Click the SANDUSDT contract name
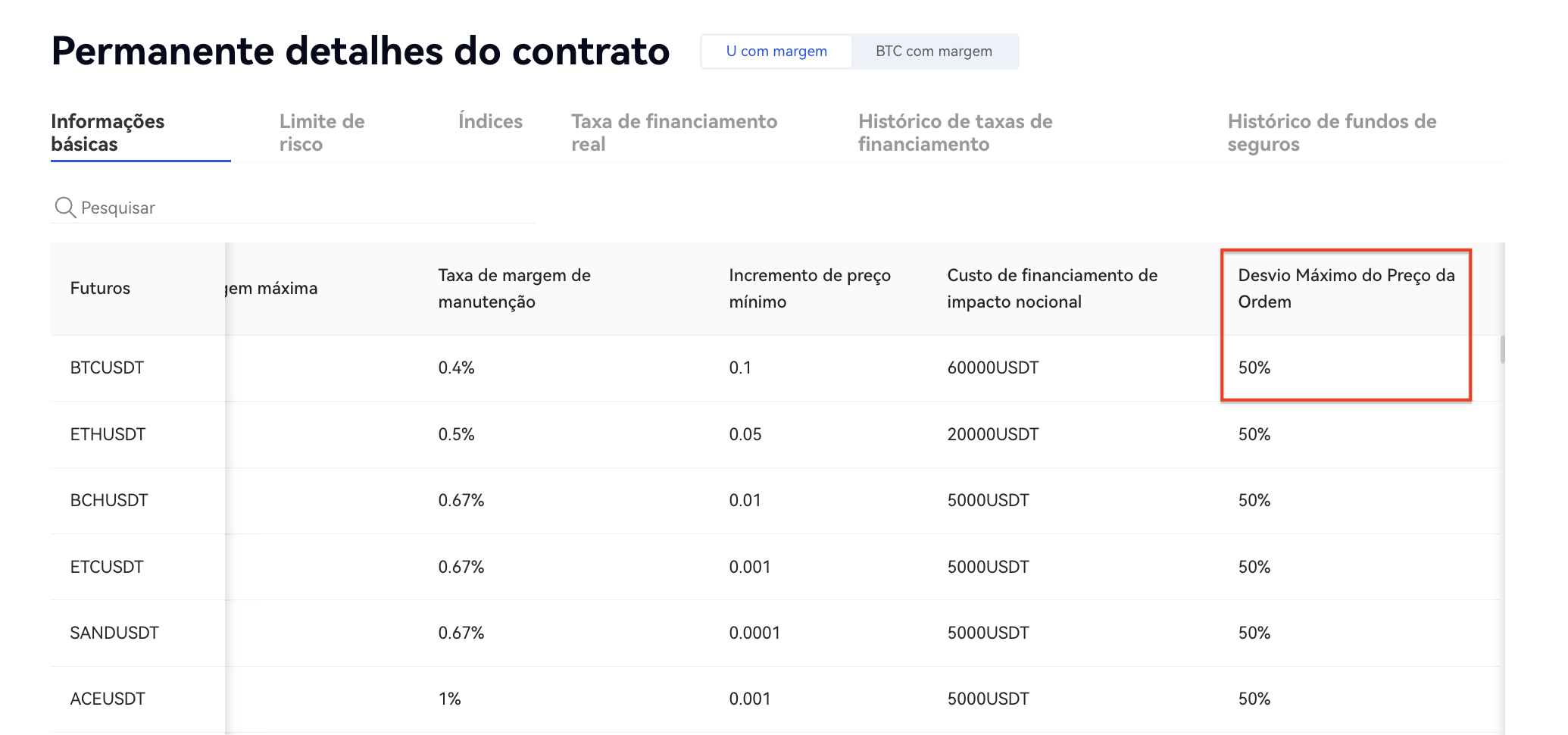The image size is (1568, 735). (114, 633)
